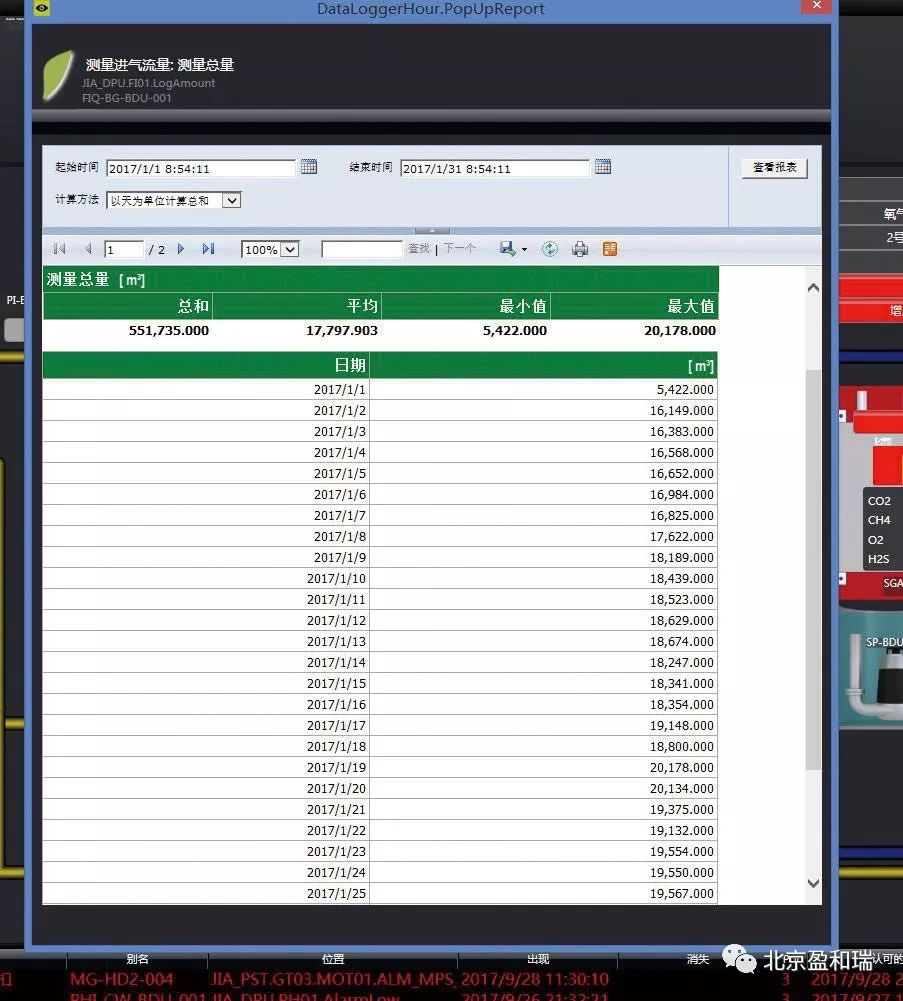The width and height of the screenshot is (903, 1001).
Task: Open the start time calendar picker
Action: point(309,167)
